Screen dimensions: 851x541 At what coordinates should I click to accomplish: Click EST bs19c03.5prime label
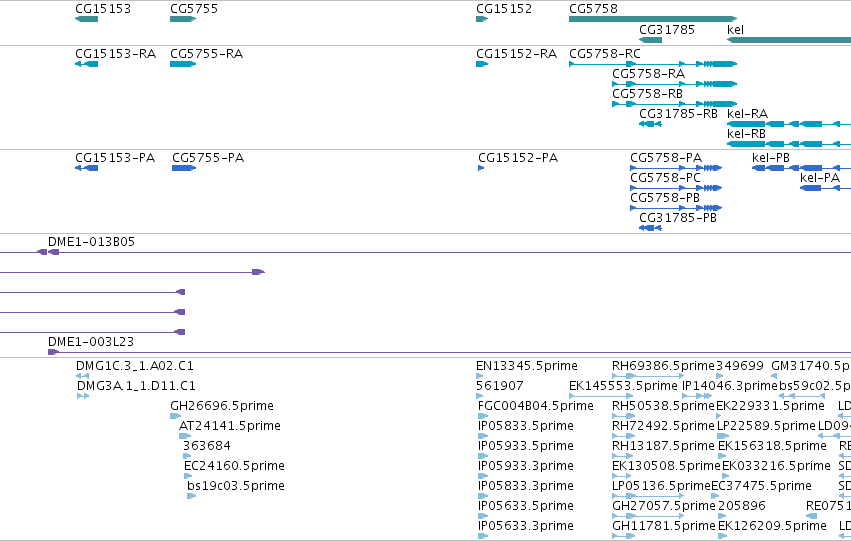coord(236,486)
